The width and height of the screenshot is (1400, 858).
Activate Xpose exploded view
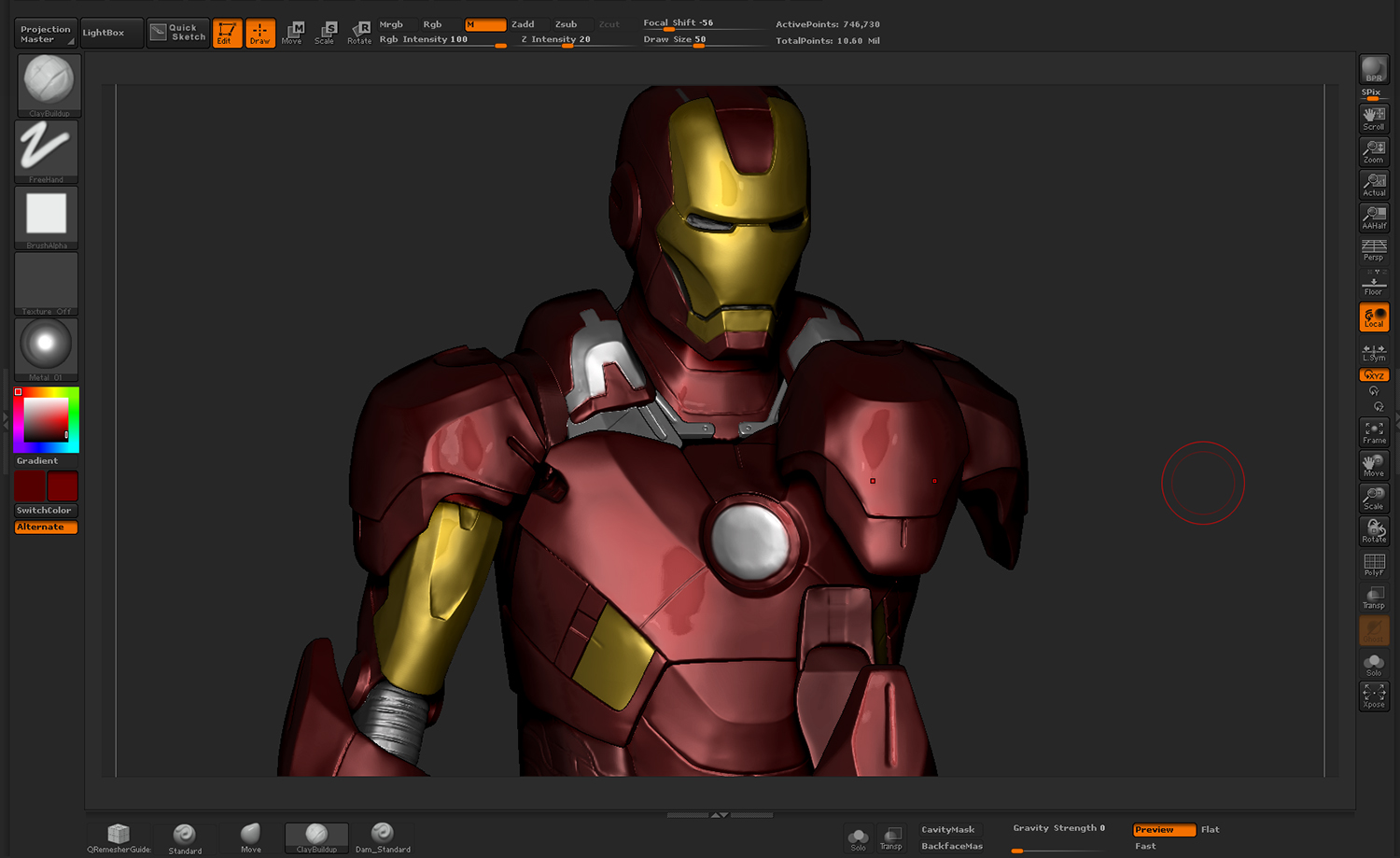click(x=1374, y=696)
